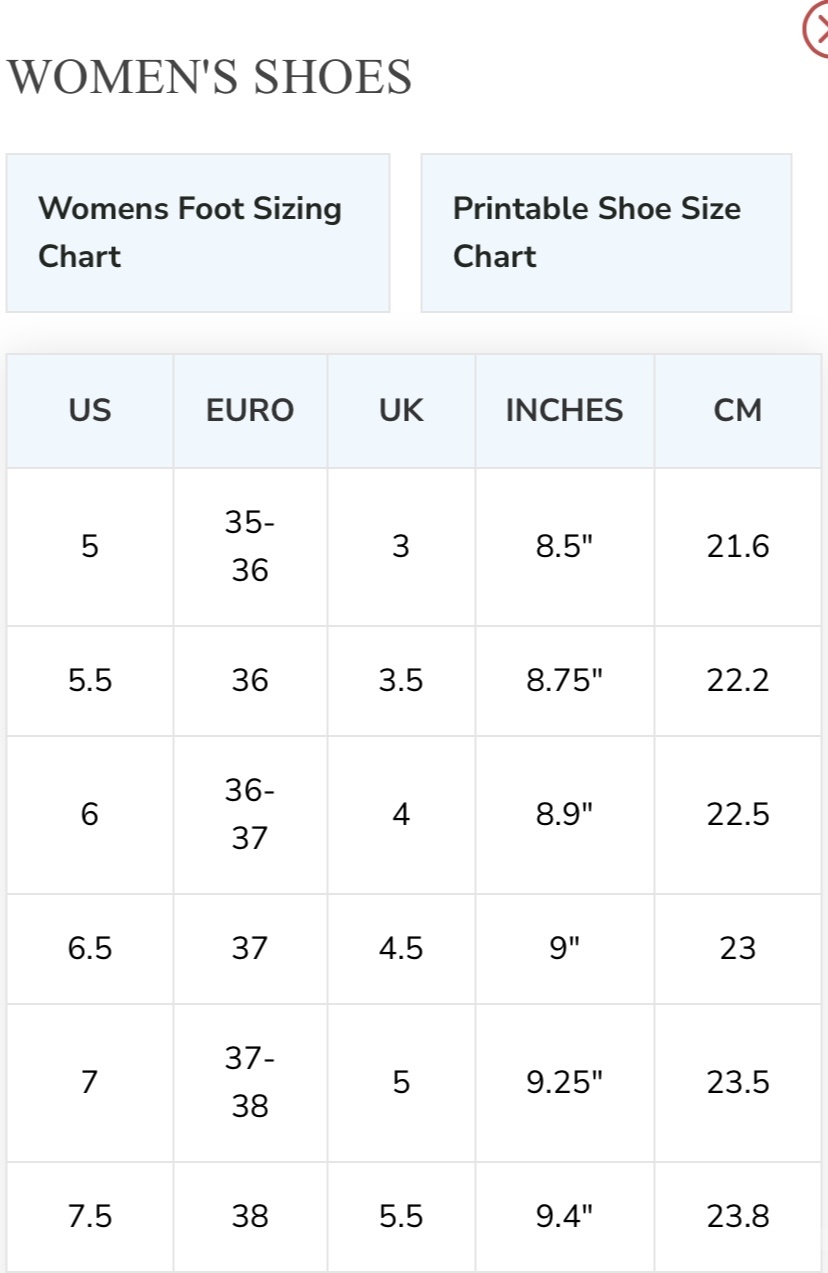This screenshot has height=1273, width=828.
Task: Click the 23.8 CM cell
Action: [x=738, y=1217]
